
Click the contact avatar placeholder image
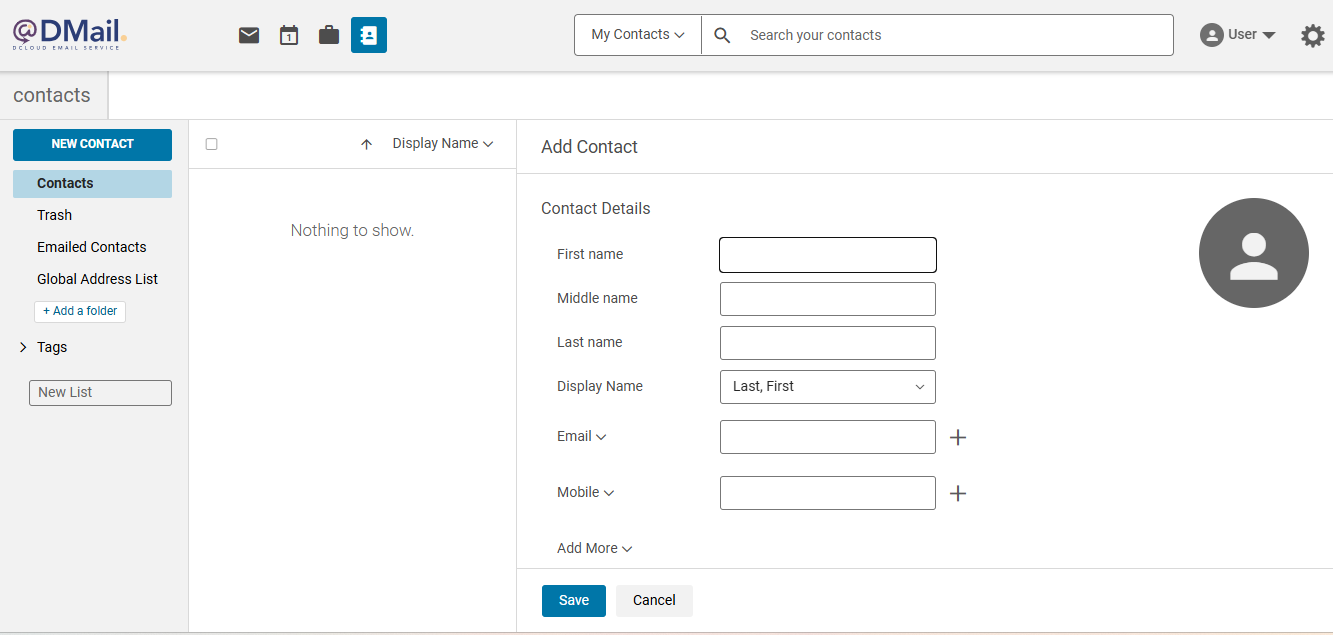[x=1253, y=253]
